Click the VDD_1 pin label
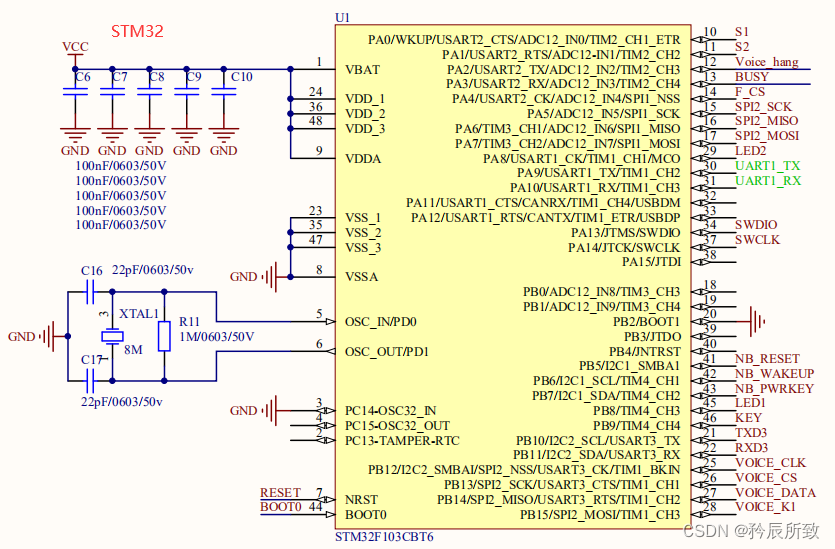This screenshot has width=835, height=549. pyautogui.click(x=365, y=99)
